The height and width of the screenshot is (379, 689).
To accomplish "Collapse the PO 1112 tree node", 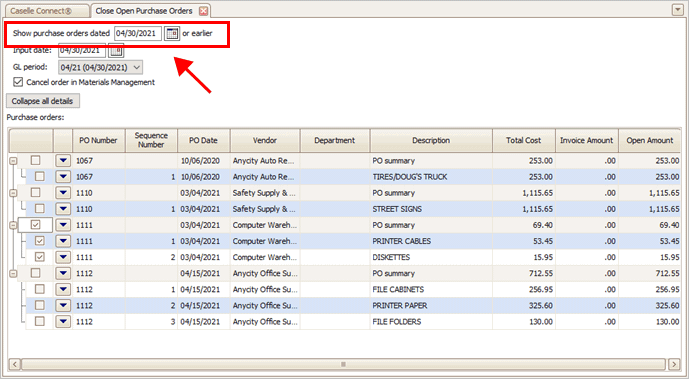I will (13, 274).
